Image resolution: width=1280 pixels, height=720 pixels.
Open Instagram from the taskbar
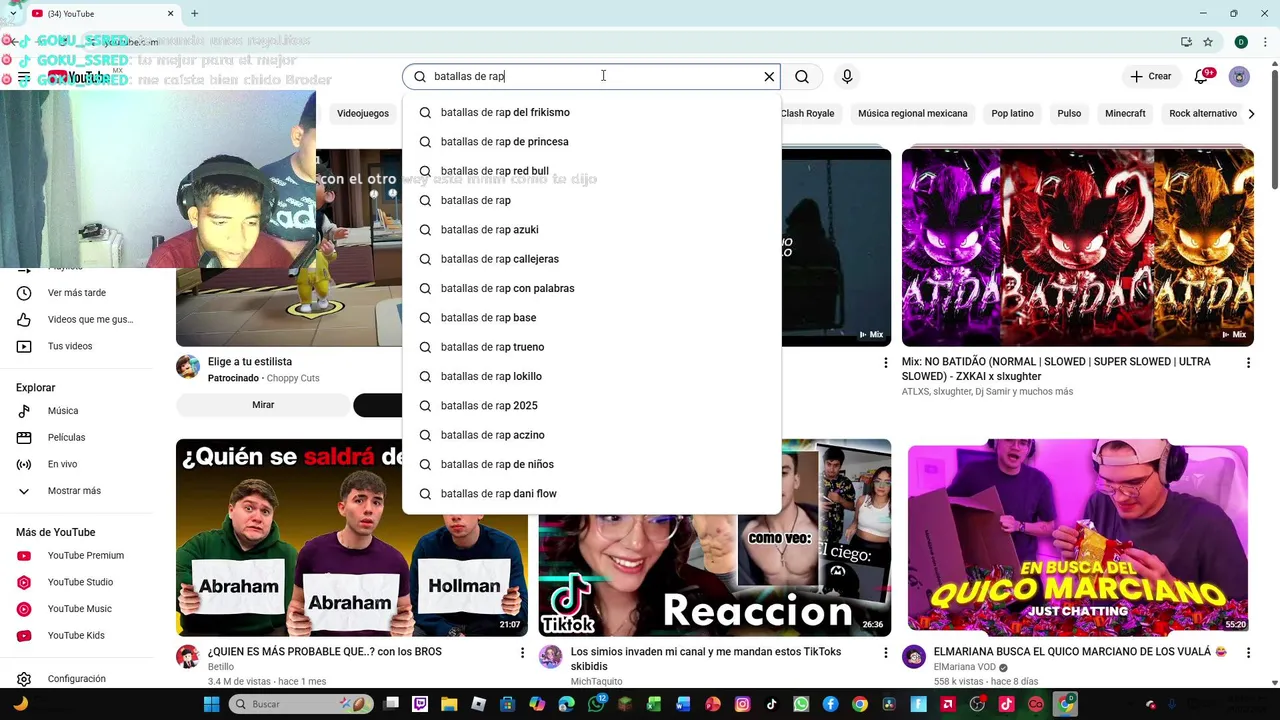(742, 704)
